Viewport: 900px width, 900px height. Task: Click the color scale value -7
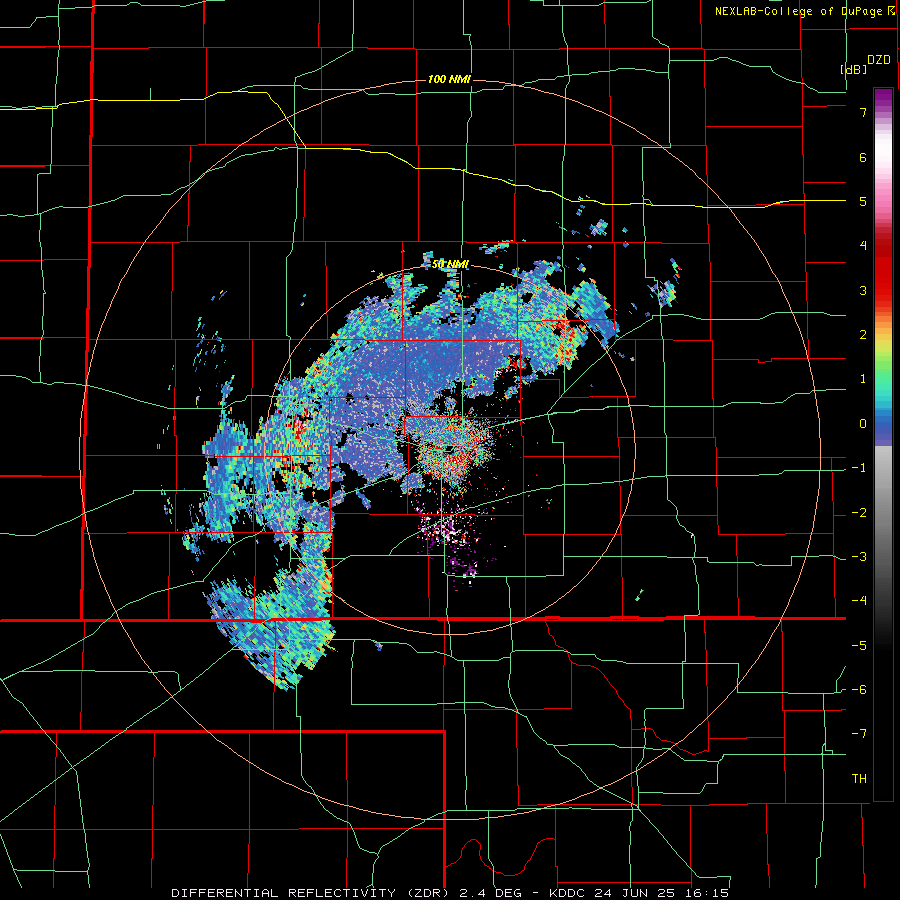point(859,734)
